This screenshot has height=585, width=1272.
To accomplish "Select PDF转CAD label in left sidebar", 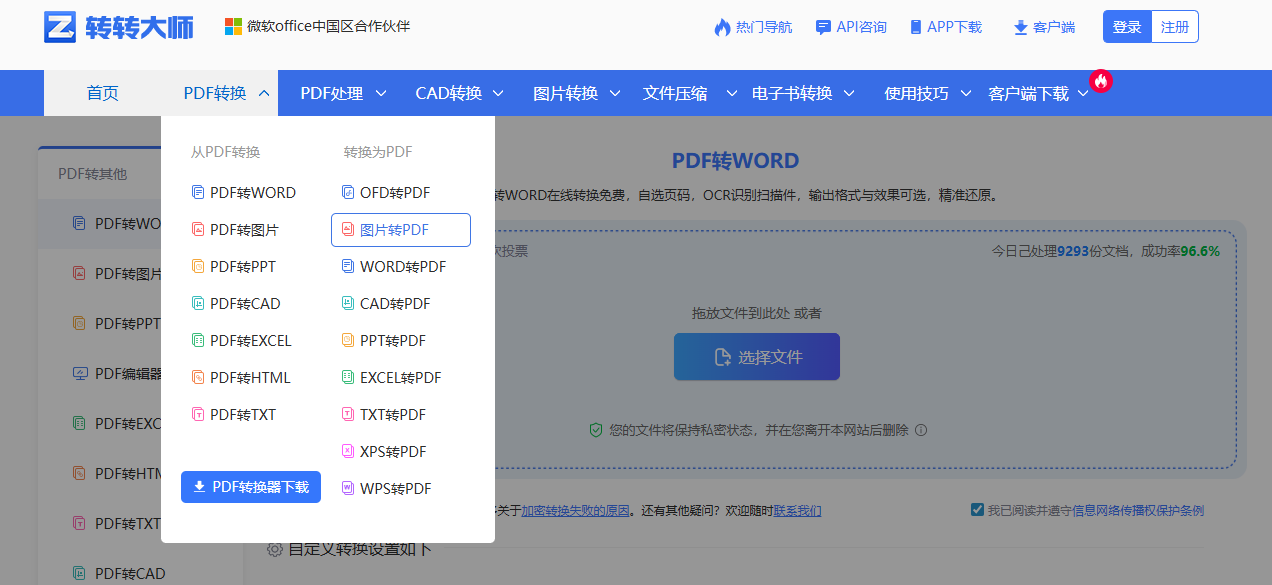I will 130,573.
